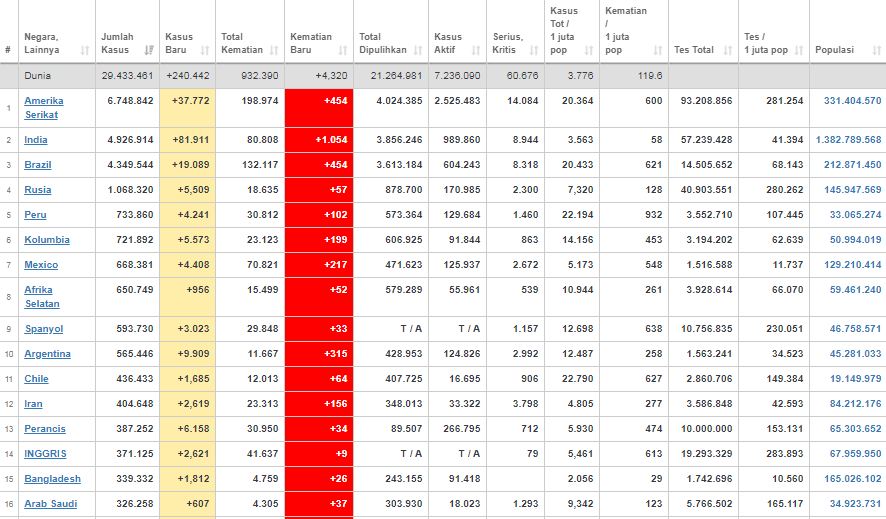This screenshot has height=519, width=886.
Task: Open the India country link
Action: click(x=36, y=140)
